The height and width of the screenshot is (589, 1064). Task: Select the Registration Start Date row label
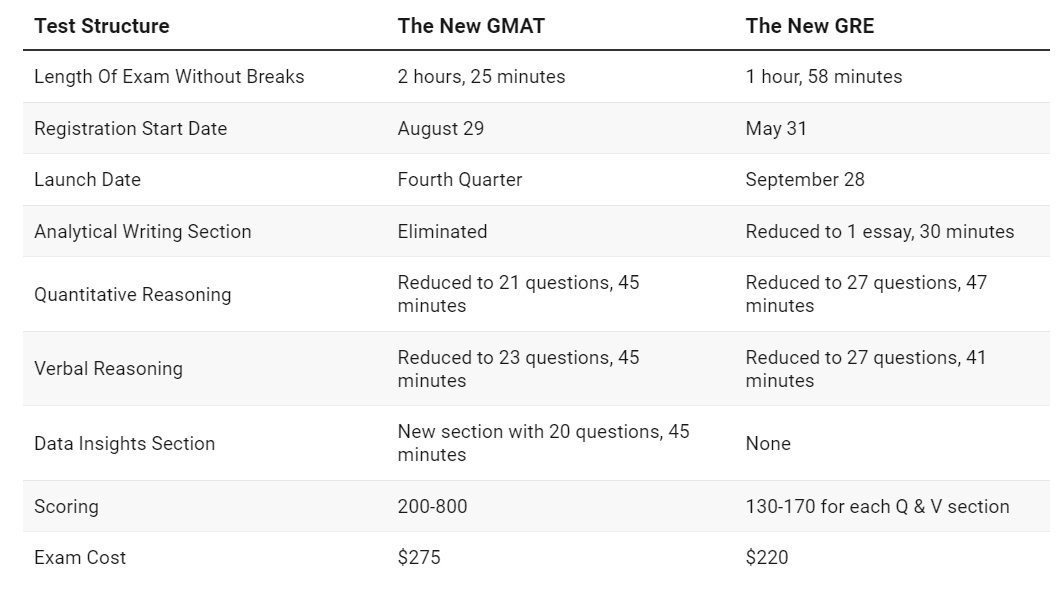click(x=130, y=129)
